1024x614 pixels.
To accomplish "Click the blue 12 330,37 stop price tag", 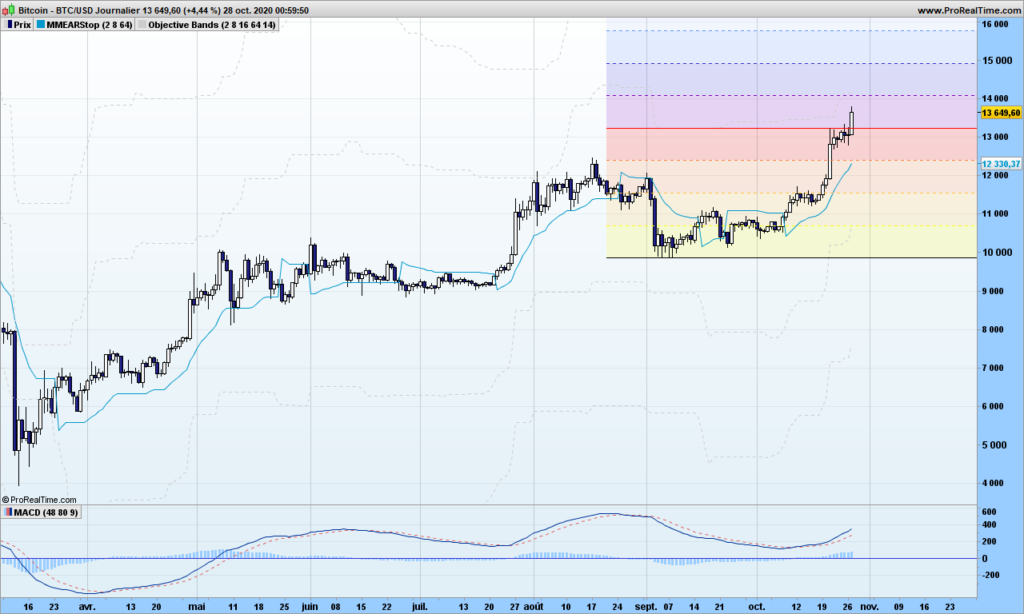I will tap(1000, 164).
